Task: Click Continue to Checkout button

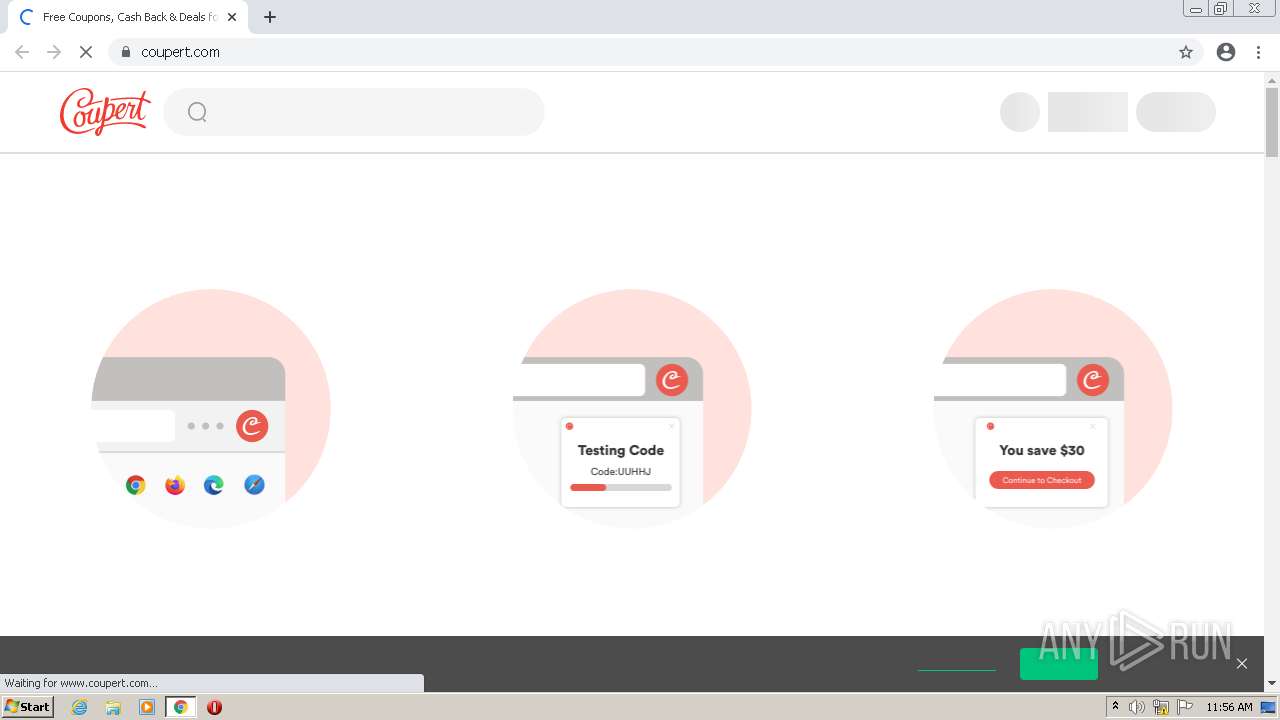Action: coord(1042,480)
